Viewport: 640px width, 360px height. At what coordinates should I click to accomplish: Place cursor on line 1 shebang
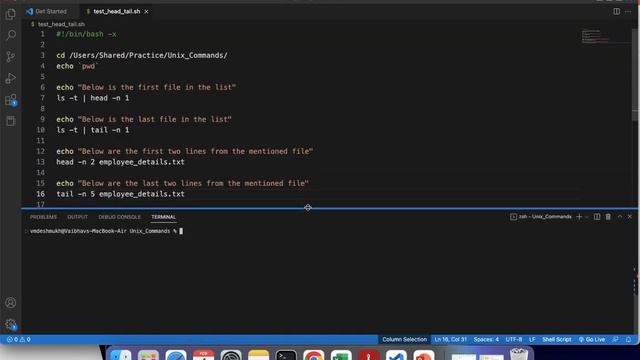pos(86,34)
